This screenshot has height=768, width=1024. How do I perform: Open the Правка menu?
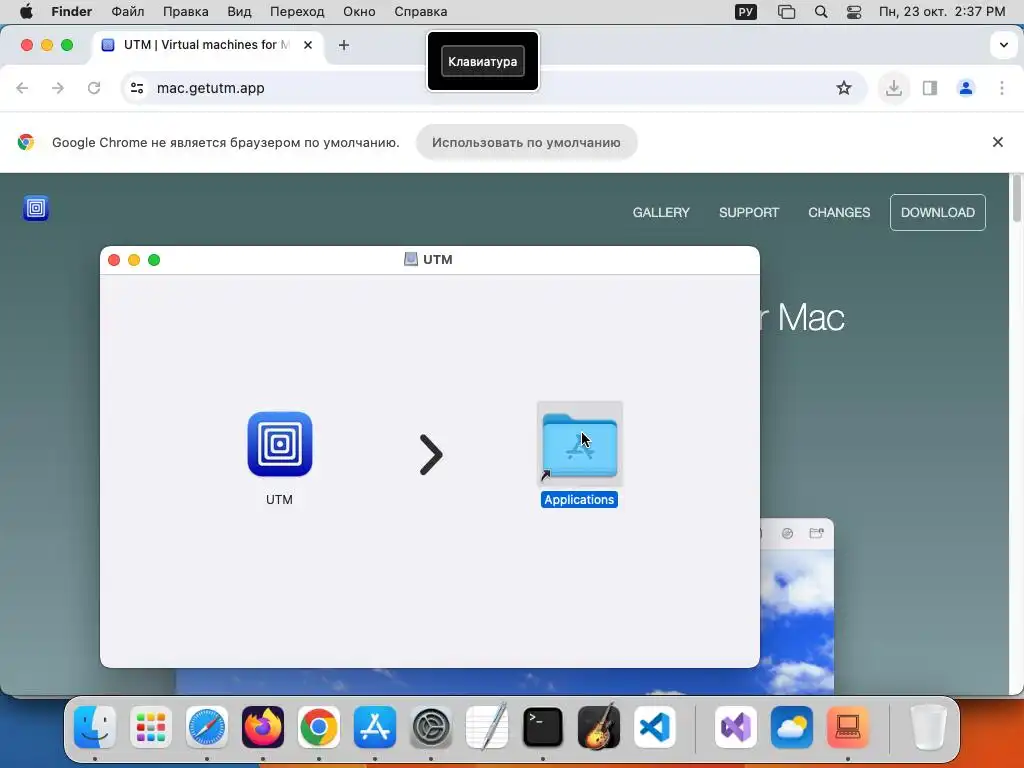pos(185,12)
